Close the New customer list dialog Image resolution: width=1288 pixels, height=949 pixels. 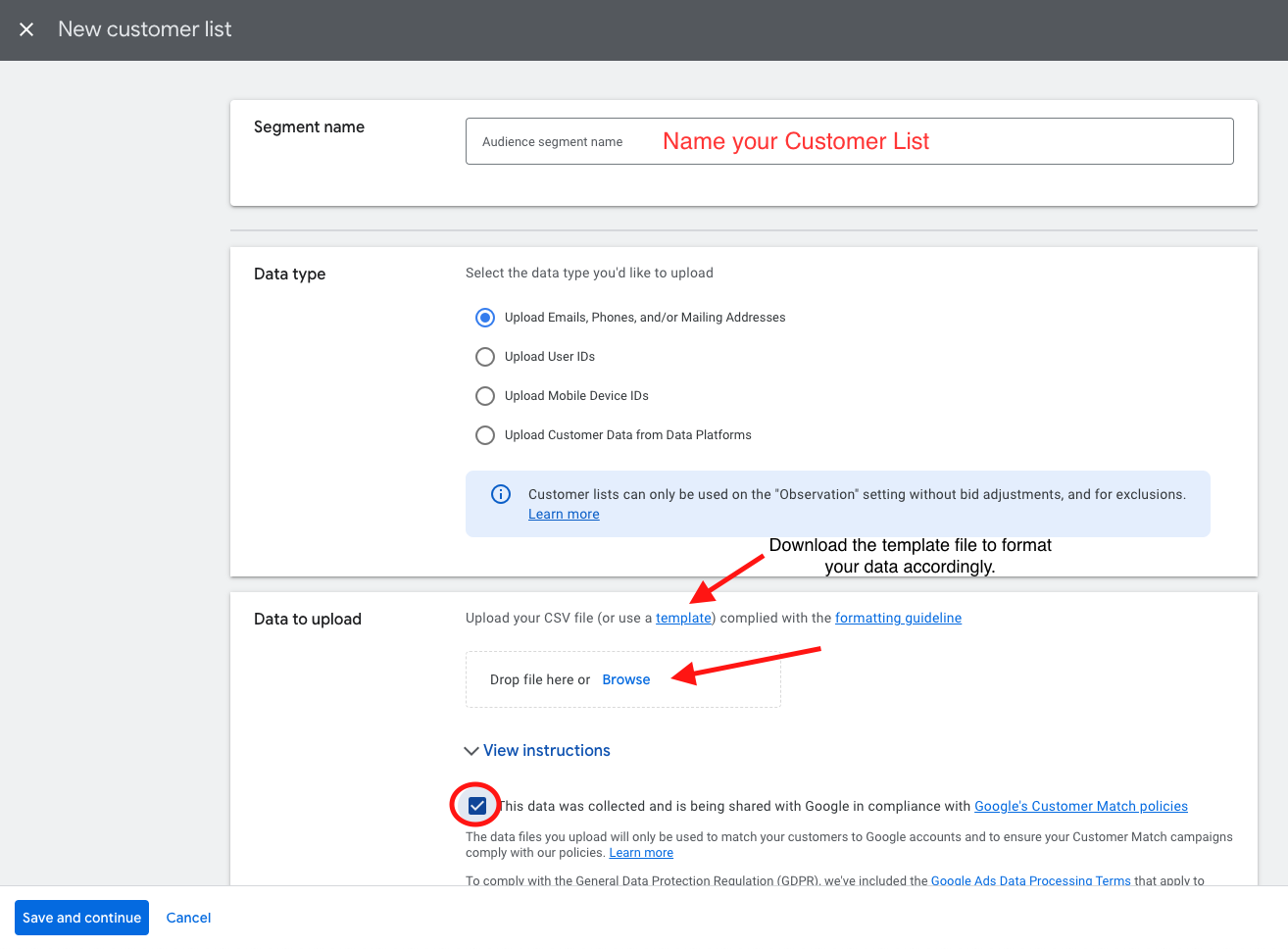pyautogui.click(x=26, y=29)
